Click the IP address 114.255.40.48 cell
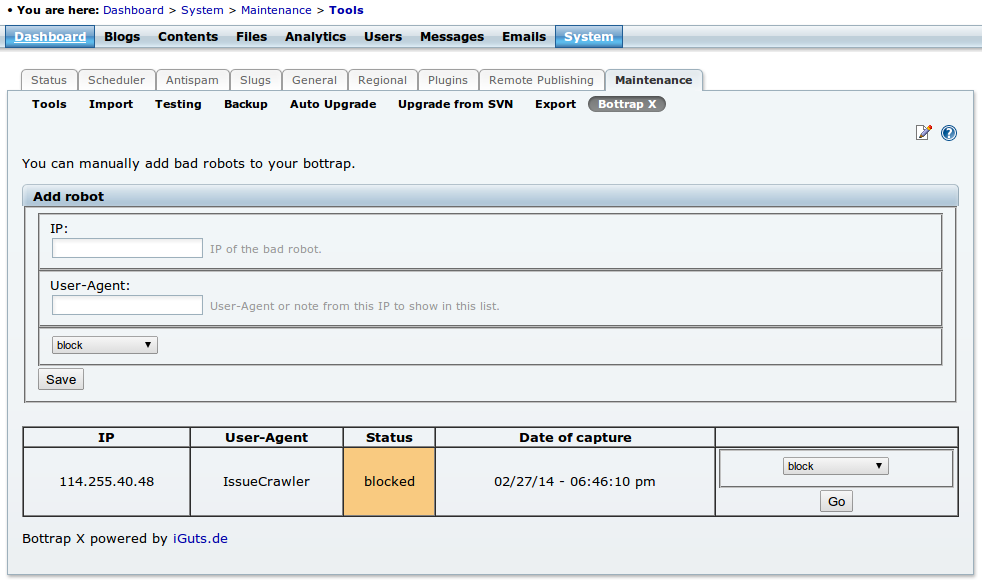The image size is (982, 584). [x=106, y=482]
